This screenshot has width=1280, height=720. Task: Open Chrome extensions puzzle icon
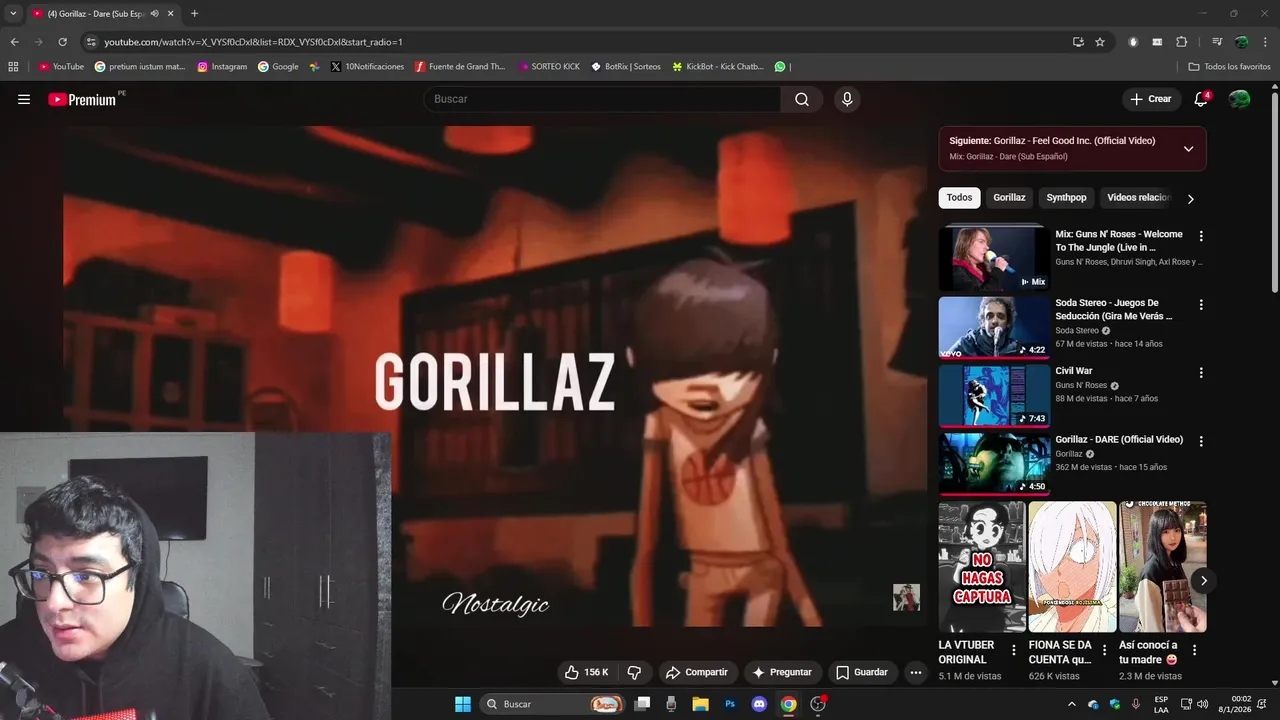pyautogui.click(x=1181, y=42)
